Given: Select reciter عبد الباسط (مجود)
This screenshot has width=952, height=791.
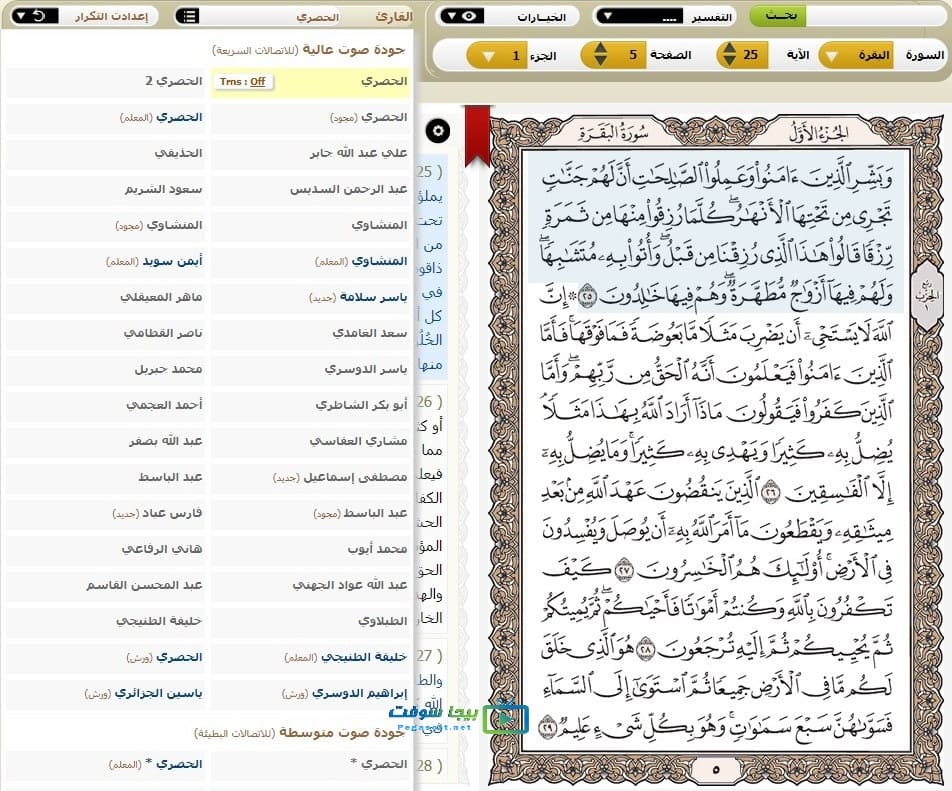Looking at the screenshot, I should point(311,513).
